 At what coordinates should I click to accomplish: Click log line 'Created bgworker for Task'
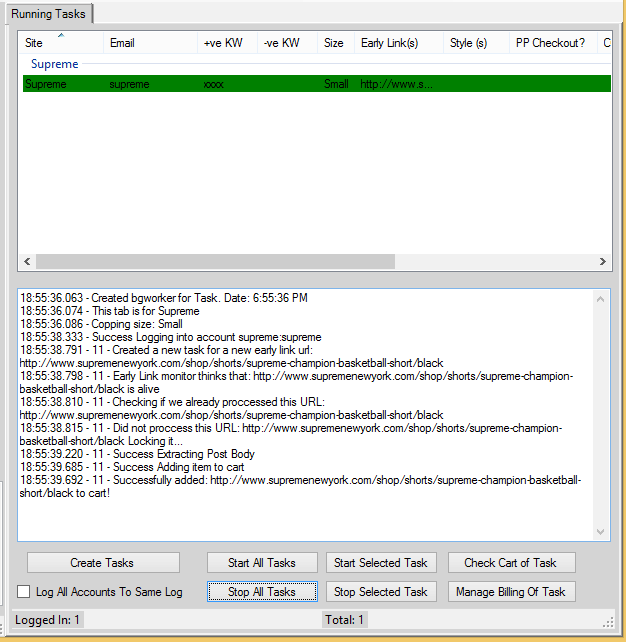(164, 298)
